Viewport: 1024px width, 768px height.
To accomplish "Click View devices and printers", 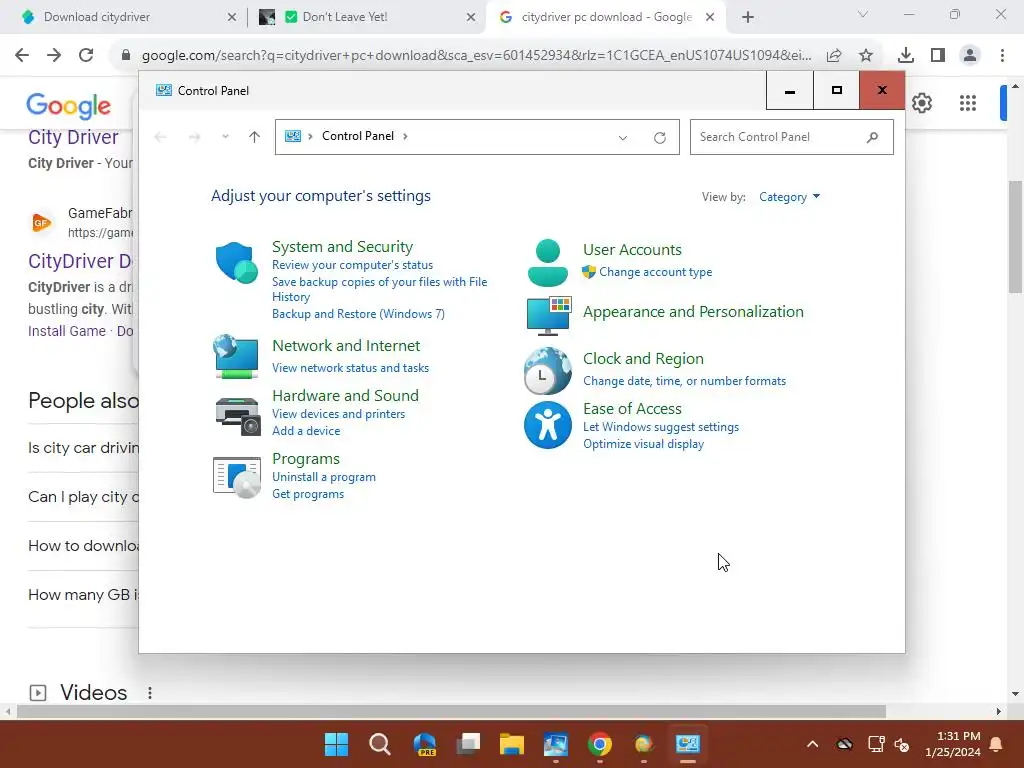I will (338, 414).
